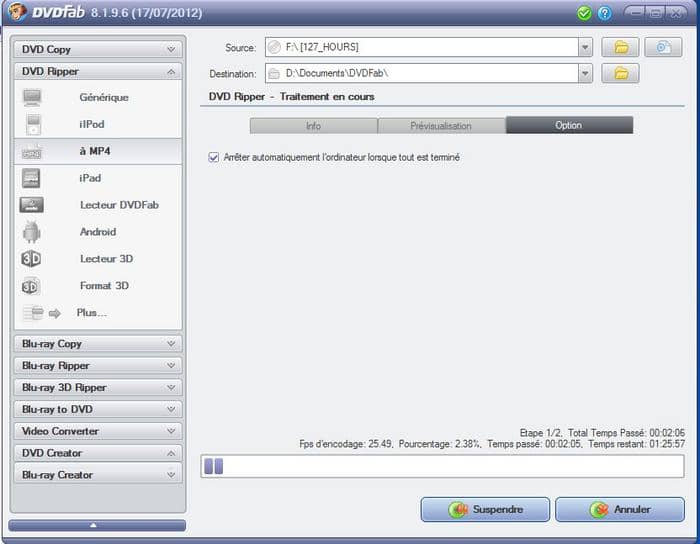This screenshot has height=544, width=700.
Task: Click the source disc image icon button
Action: pos(663,47)
